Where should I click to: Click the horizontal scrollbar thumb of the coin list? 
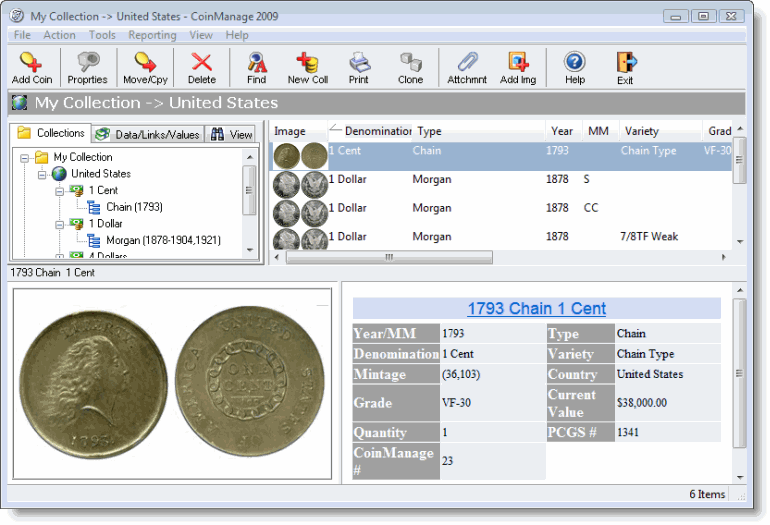coord(389,257)
